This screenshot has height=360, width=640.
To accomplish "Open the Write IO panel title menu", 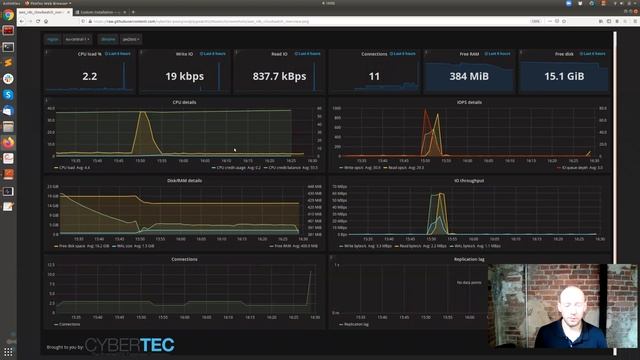I will (x=184, y=54).
